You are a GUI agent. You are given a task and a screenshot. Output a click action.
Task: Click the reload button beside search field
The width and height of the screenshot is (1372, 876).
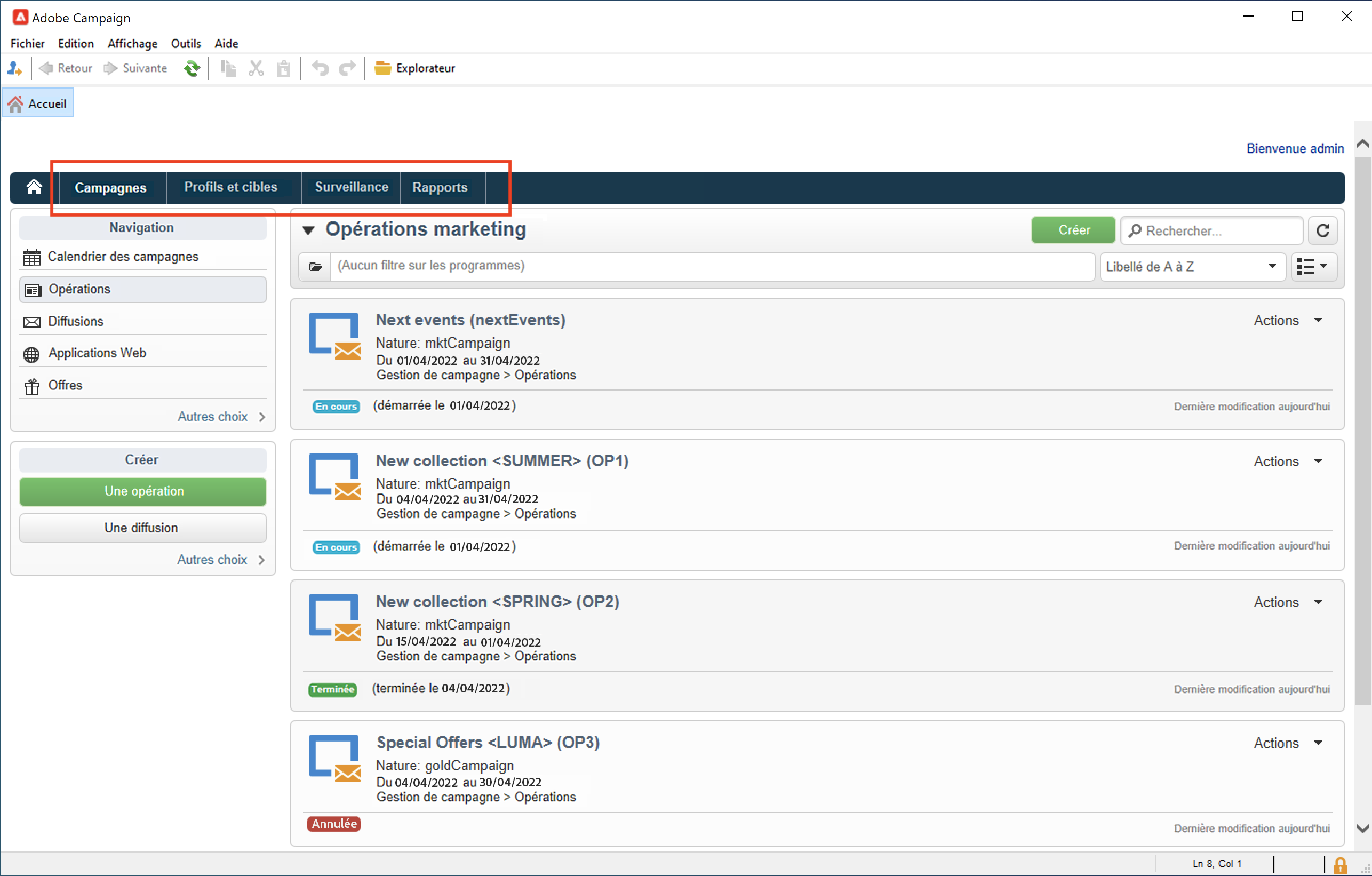coord(1322,231)
